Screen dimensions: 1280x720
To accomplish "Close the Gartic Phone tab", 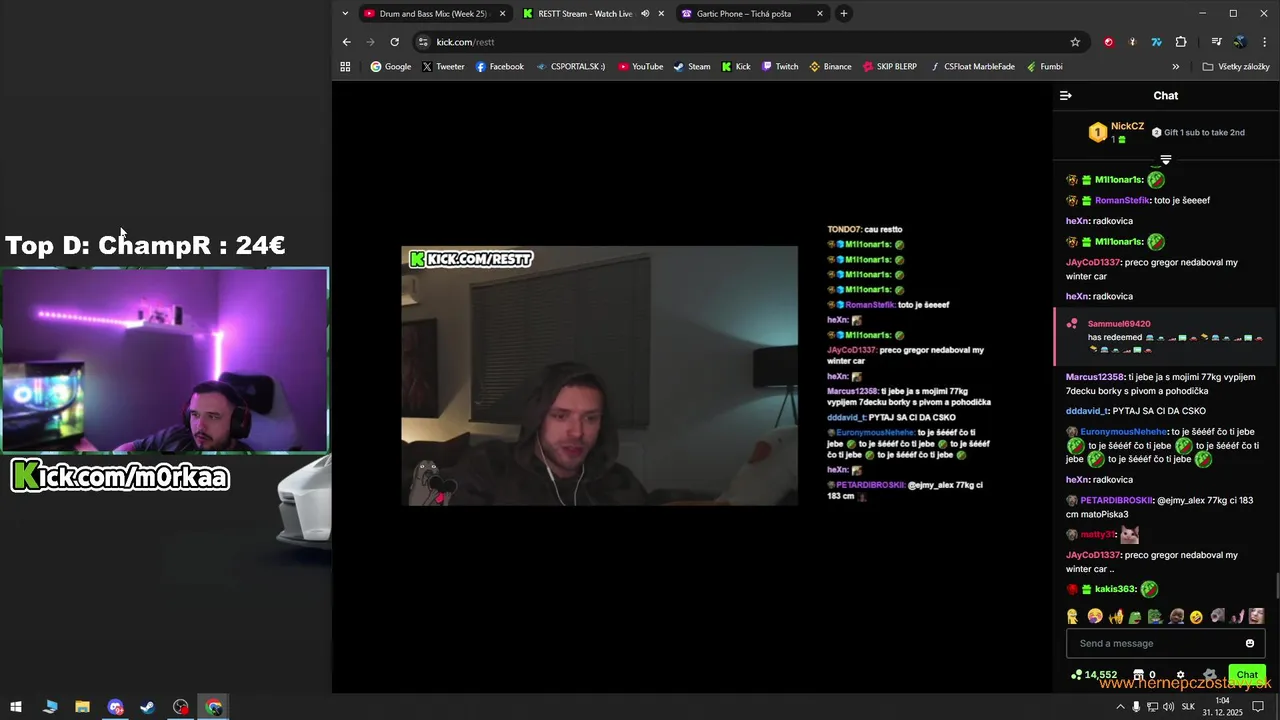I will [820, 14].
